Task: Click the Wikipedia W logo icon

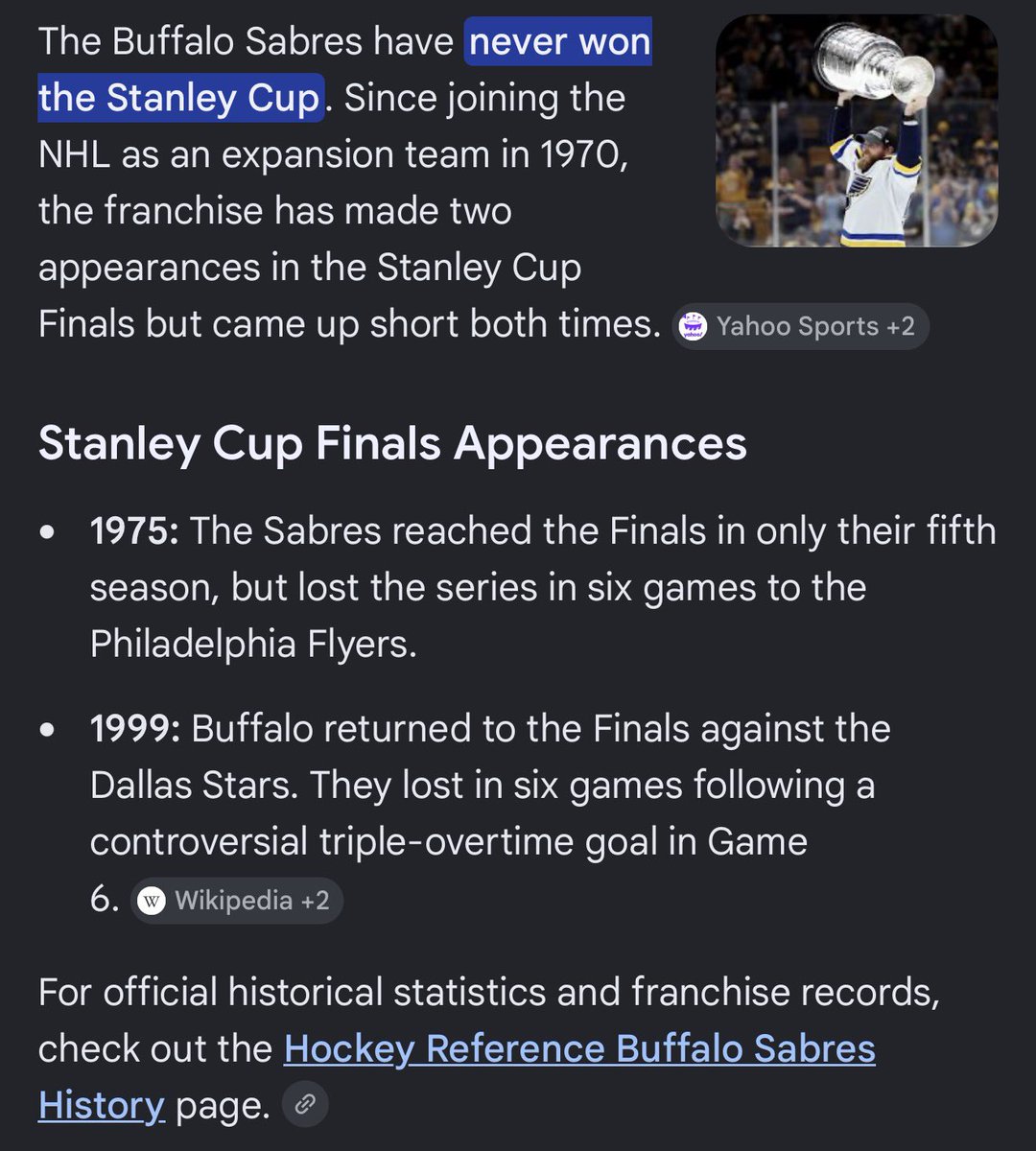Action: pyautogui.click(x=151, y=901)
